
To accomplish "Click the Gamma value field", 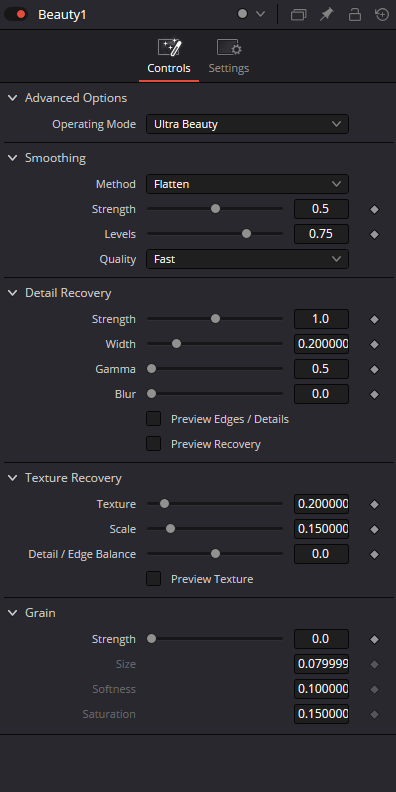I will [x=321, y=369].
